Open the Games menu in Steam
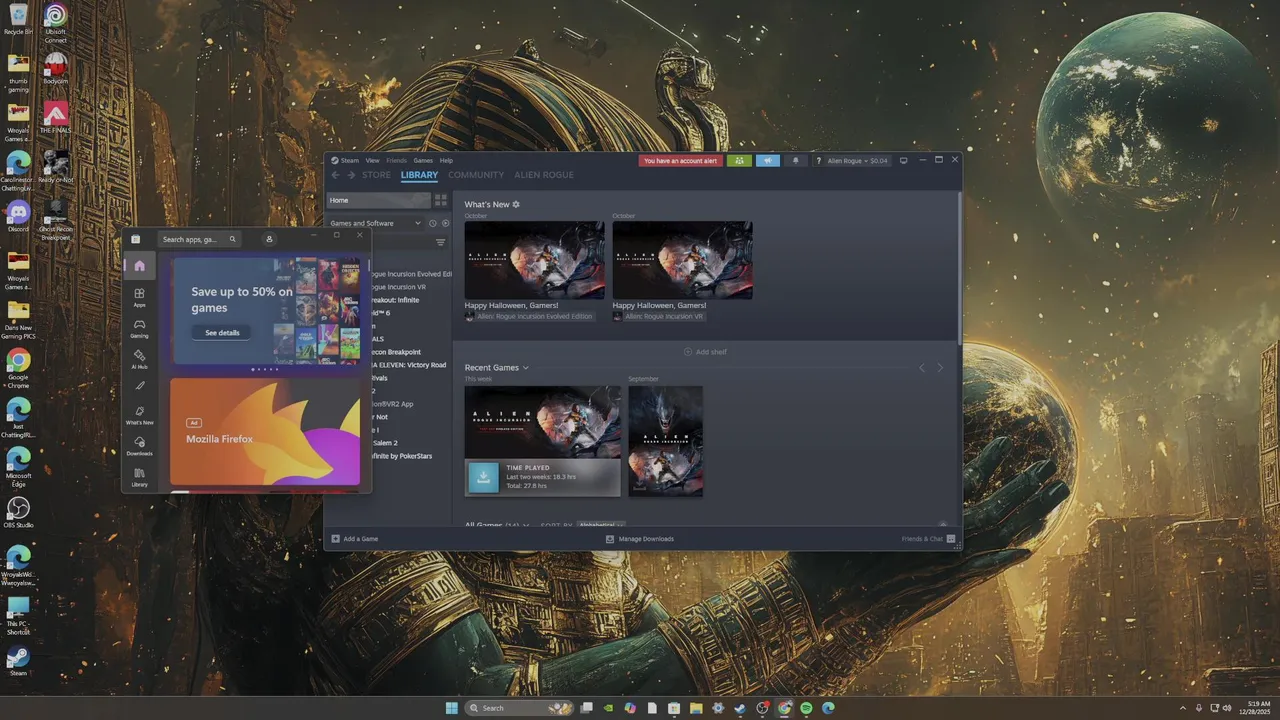Viewport: 1280px width, 720px height. tap(423, 160)
